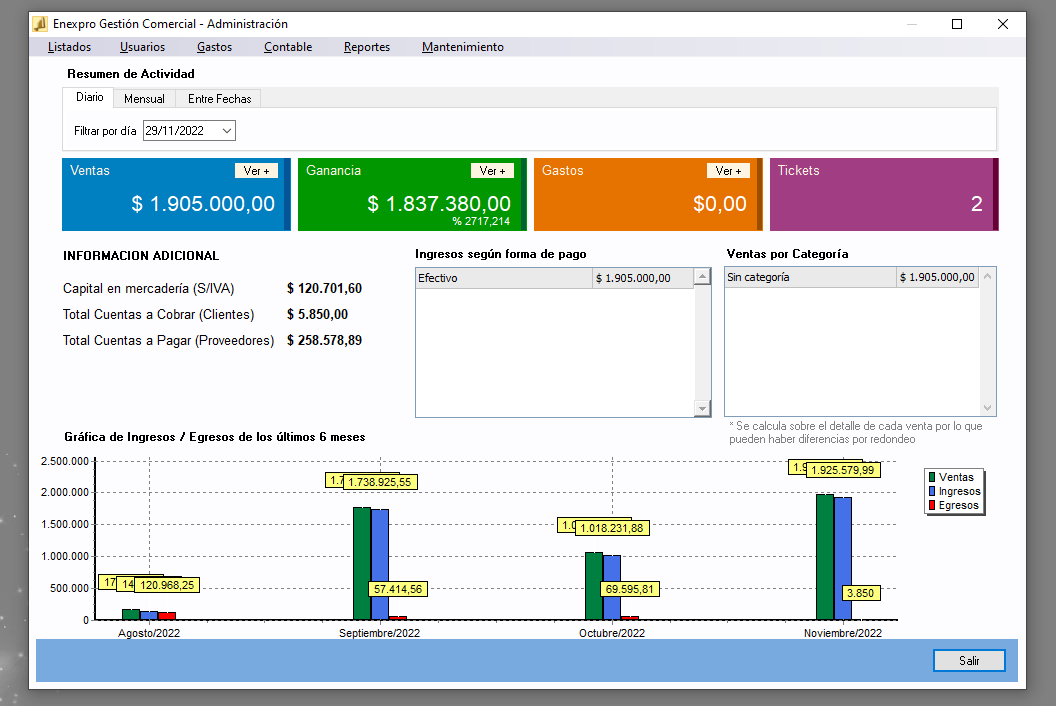Click Ver + on the Ventas card
Image resolution: width=1056 pixels, height=706 pixels.
256,170
